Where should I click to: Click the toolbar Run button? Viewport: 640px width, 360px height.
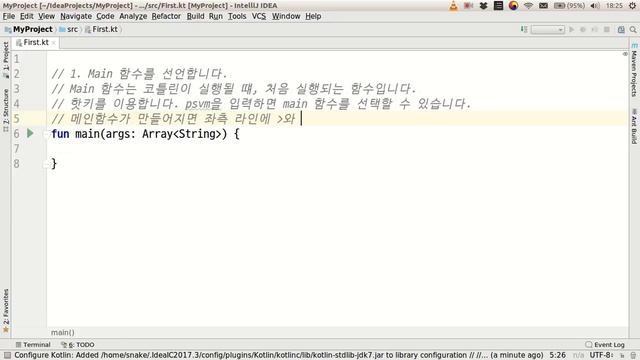[572, 29]
